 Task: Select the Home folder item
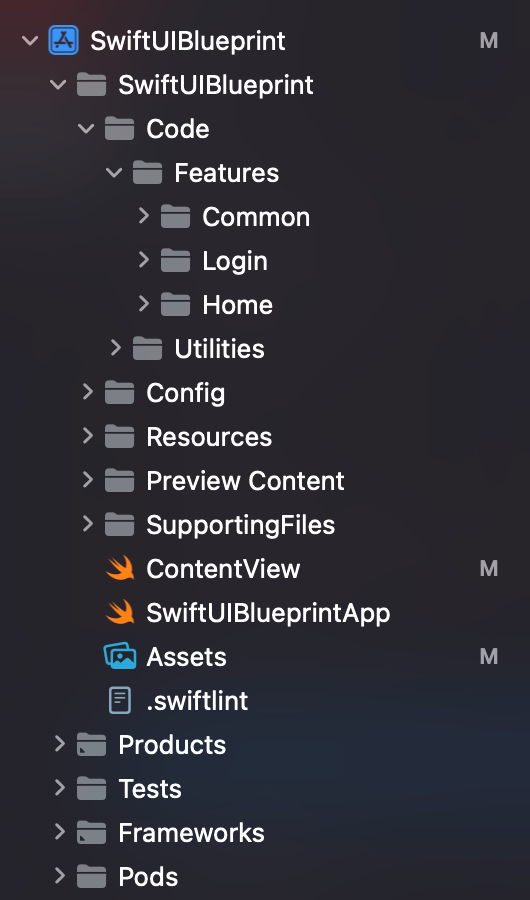point(237,304)
